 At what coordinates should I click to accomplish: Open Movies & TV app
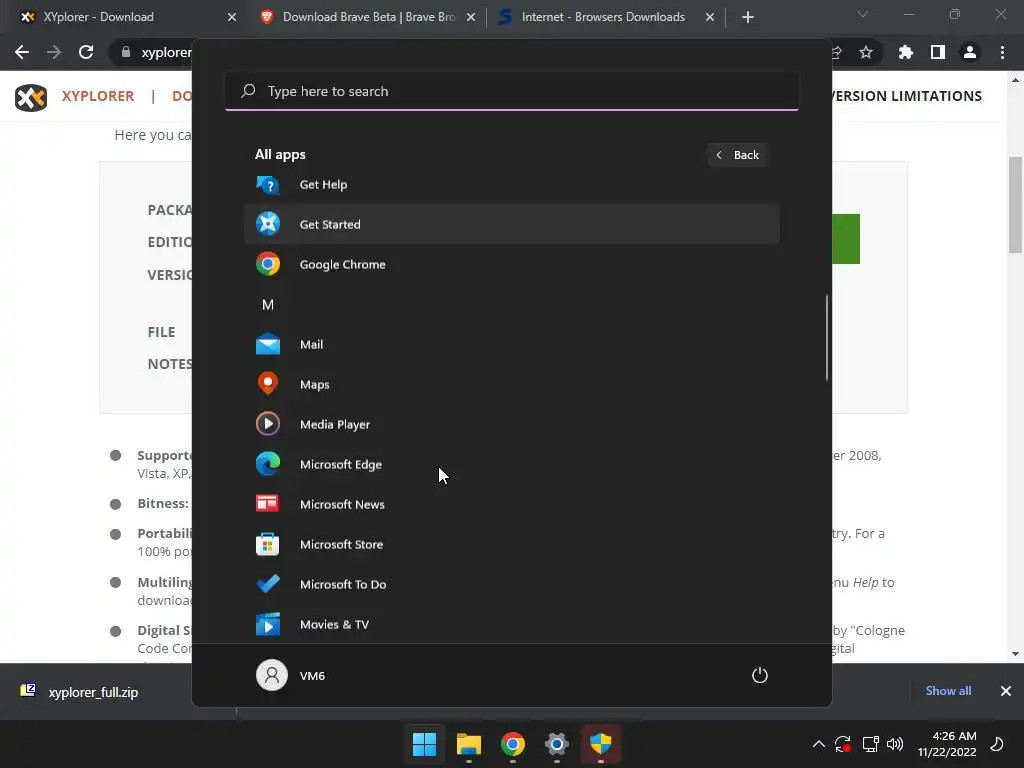click(x=511, y=624)
